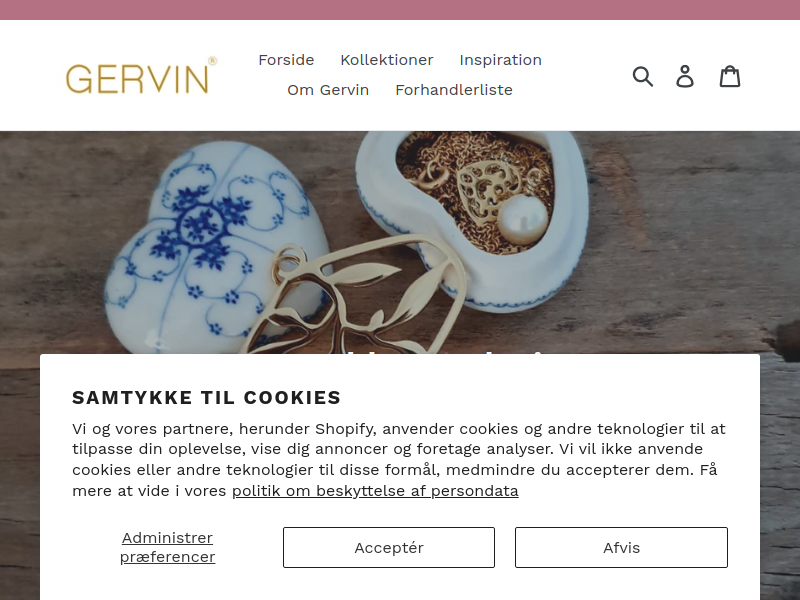Open politik om beskyttelse af persondata link
Screen dimensions: 800x600
pos(375,491)
